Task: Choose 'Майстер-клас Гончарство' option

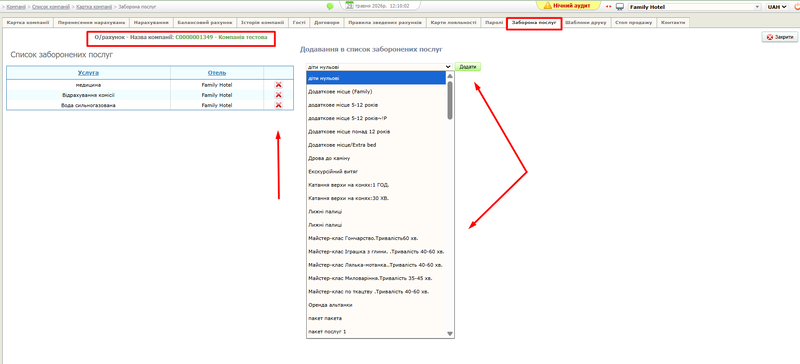Action: pos(377,238)
